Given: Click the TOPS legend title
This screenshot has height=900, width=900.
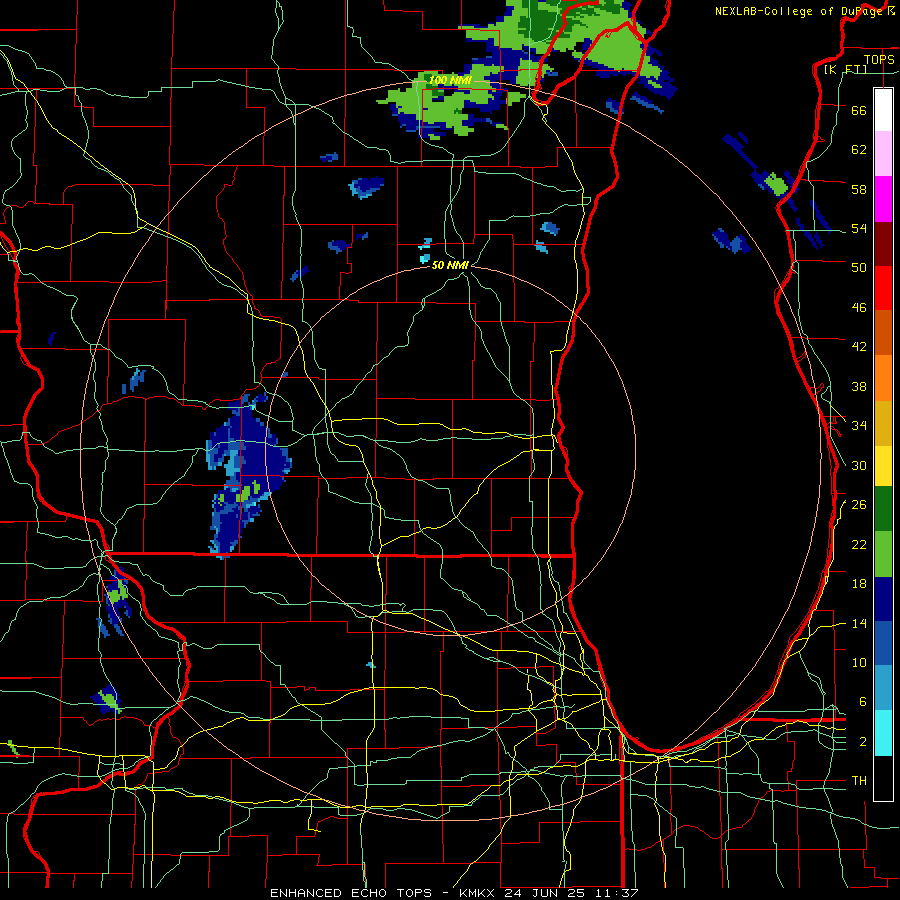Looking at the screenshot, I should coord(879,60).
